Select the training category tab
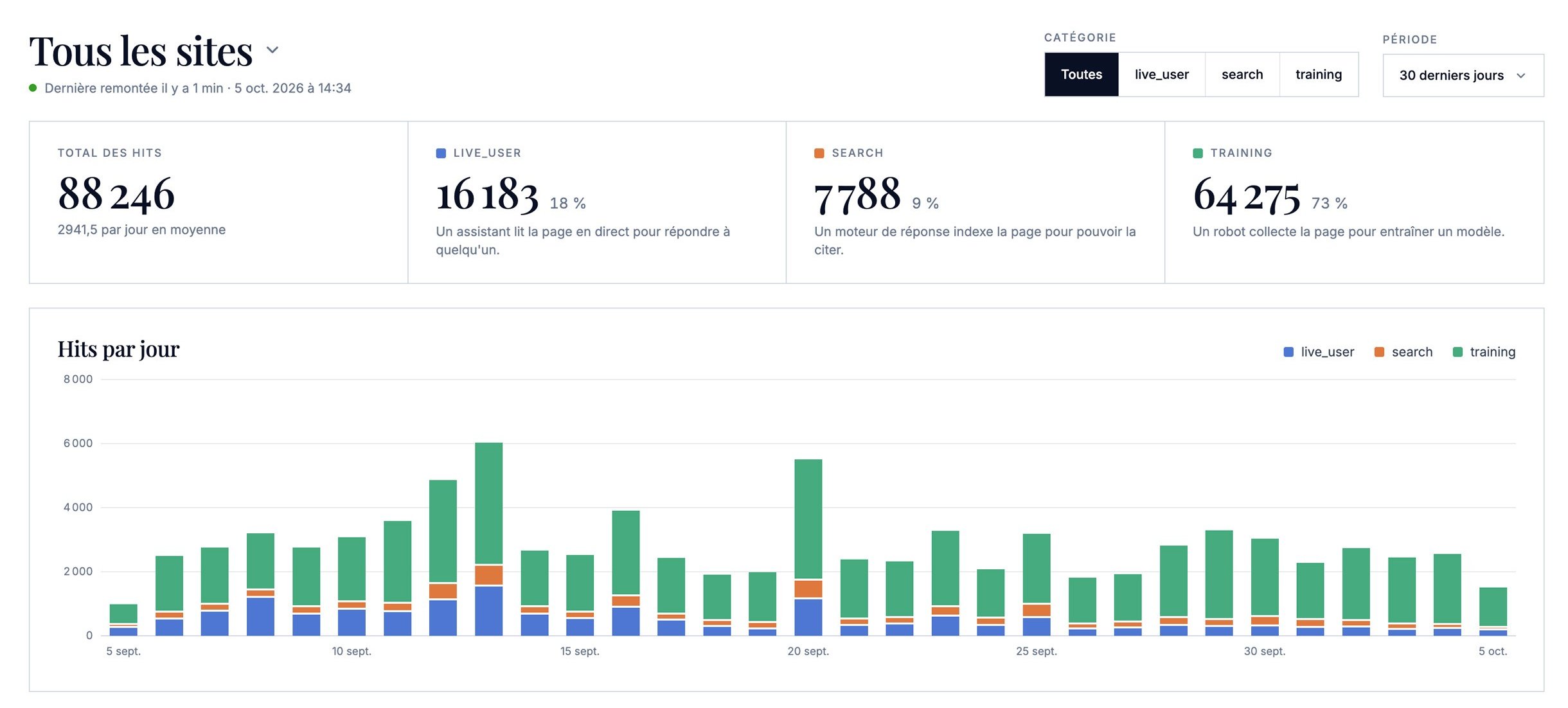The height and width of the screenshot is (708, 1568). click(x=1319, y=75)
